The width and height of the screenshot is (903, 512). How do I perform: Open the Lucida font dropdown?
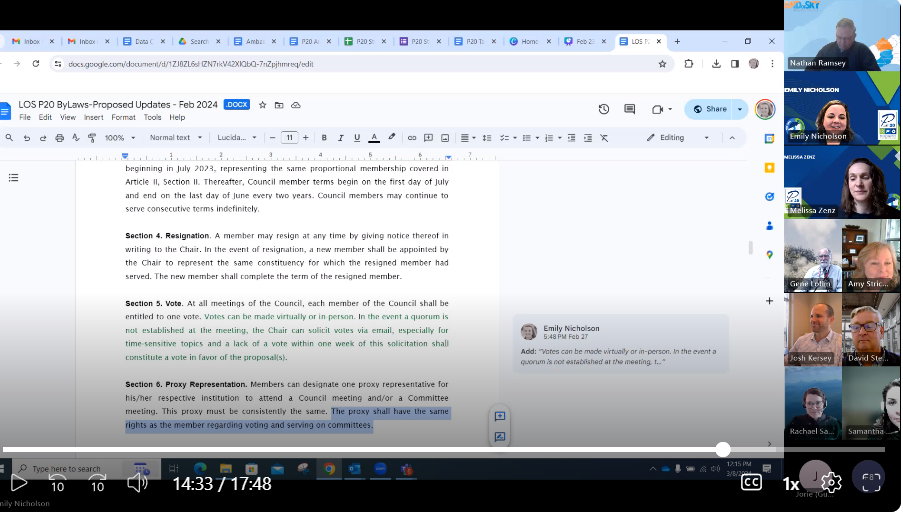pos(236,138)
